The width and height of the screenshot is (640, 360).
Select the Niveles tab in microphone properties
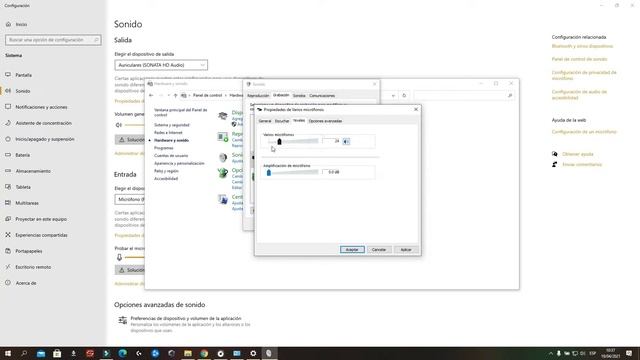click(x=299, y=121)
